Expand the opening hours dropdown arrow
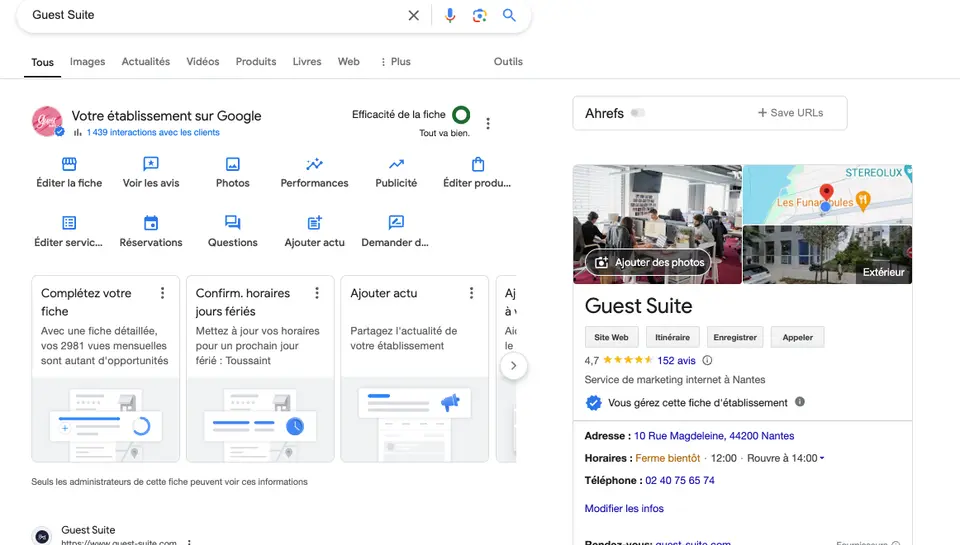The height and width of the screenshot is (545, 960). pos(822,458)
